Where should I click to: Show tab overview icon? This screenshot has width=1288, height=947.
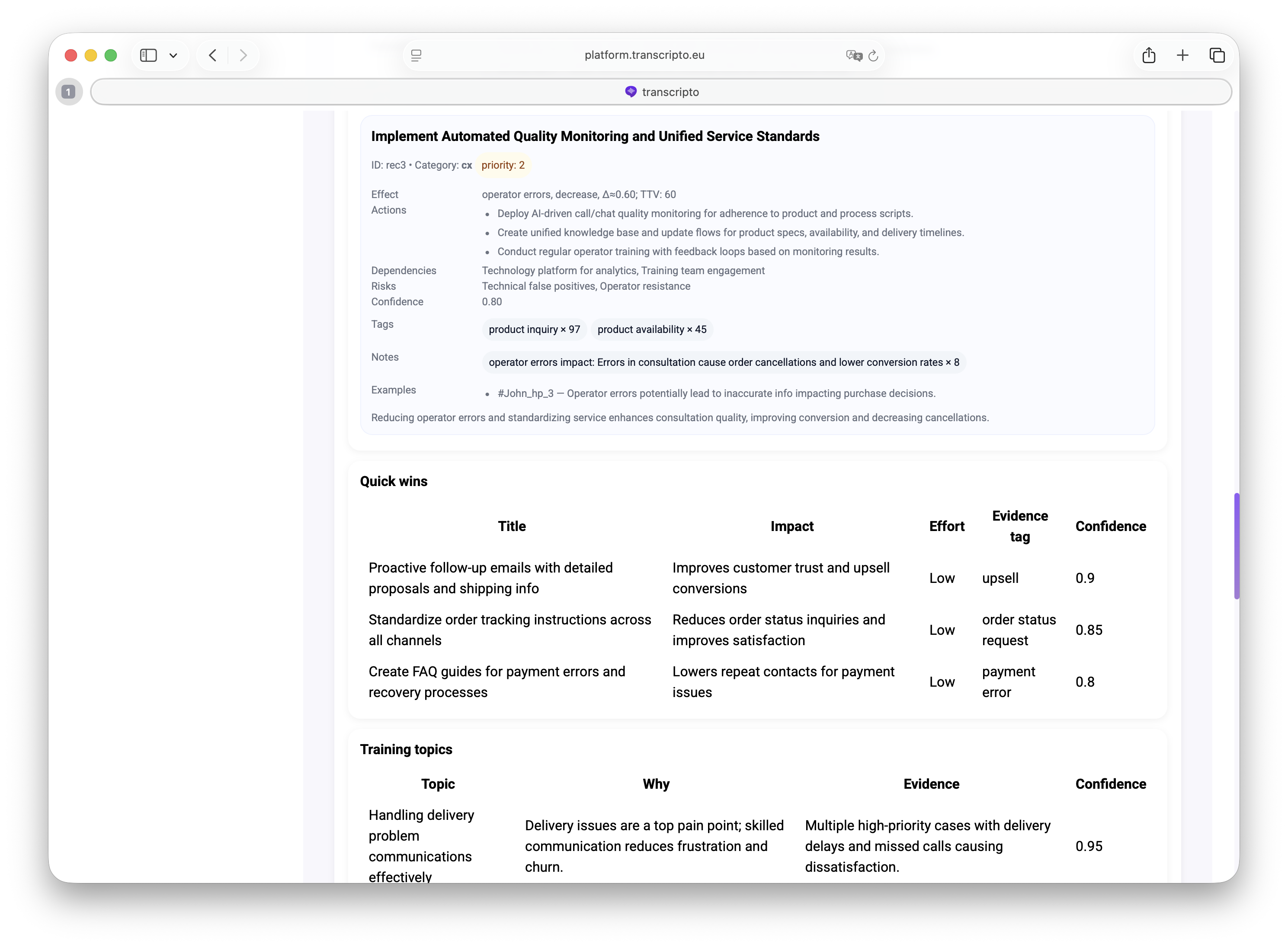pyautogui.click(x=1216, y=55)
